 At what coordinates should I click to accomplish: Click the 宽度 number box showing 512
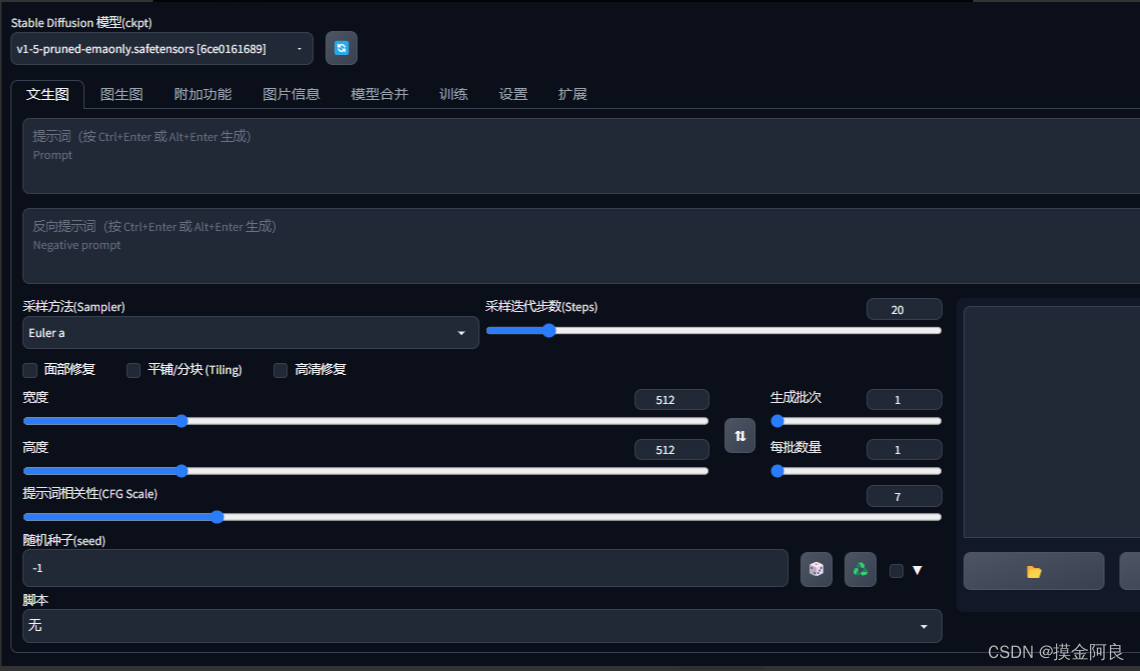pos(671,400)
